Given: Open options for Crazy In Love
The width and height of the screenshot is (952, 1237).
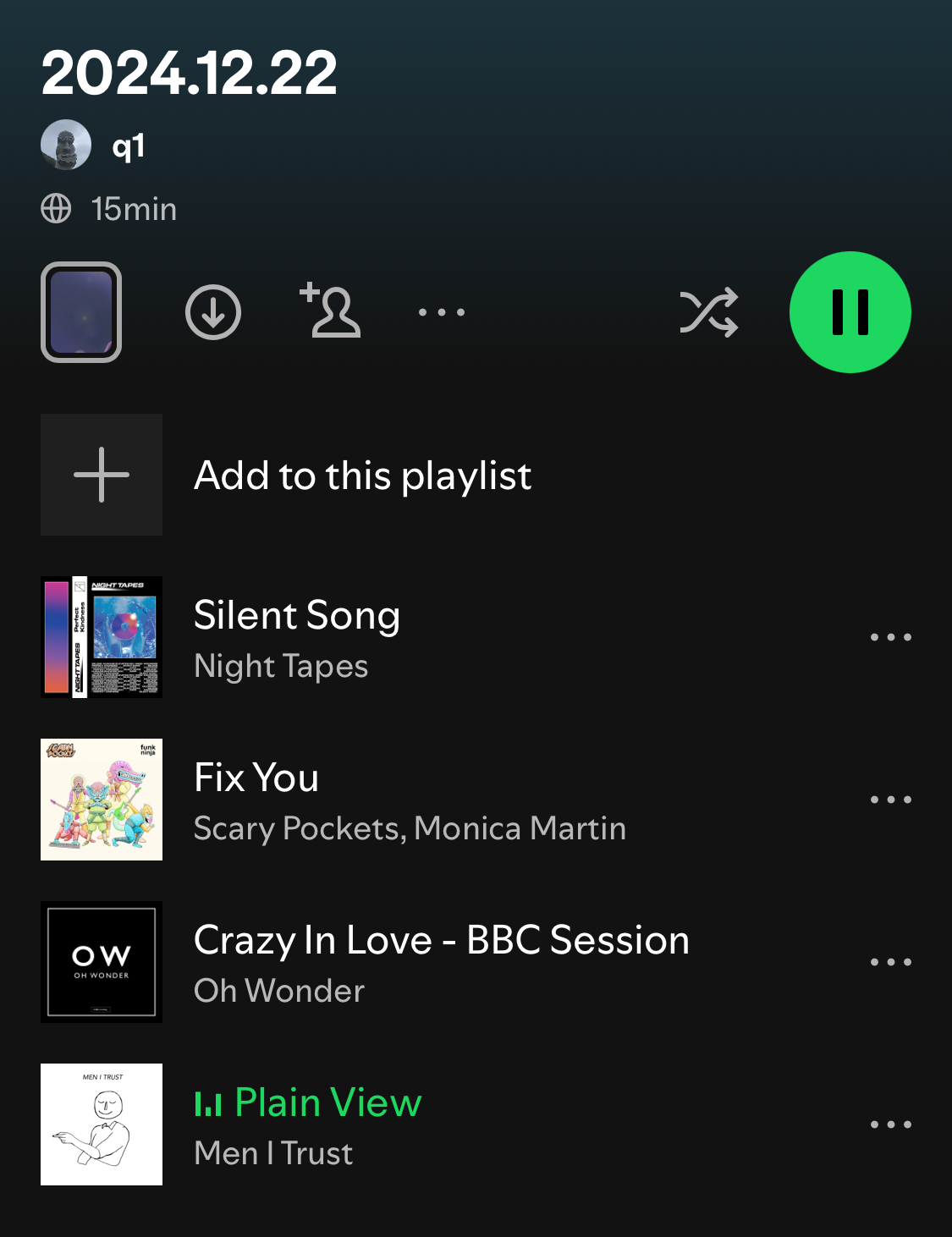Looking at the screenshot, I should tap(891, 962).
